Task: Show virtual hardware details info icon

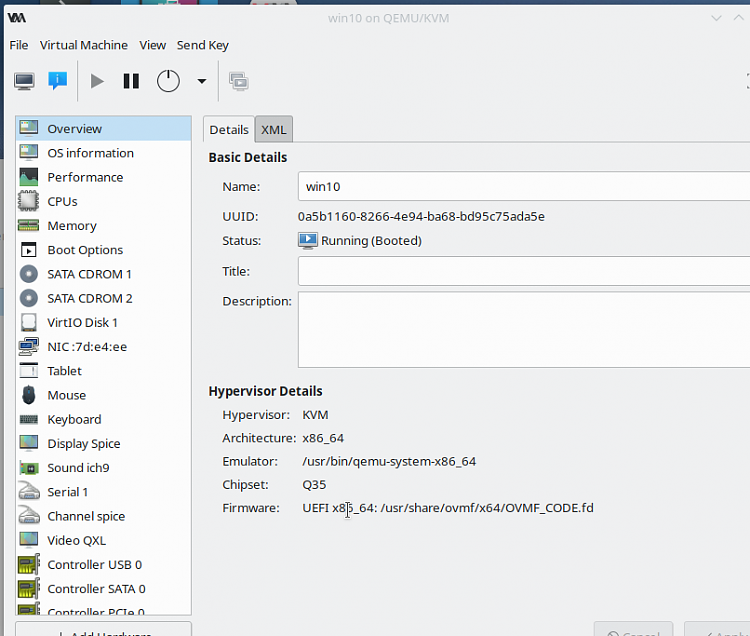Action: (x=57, y=81)
